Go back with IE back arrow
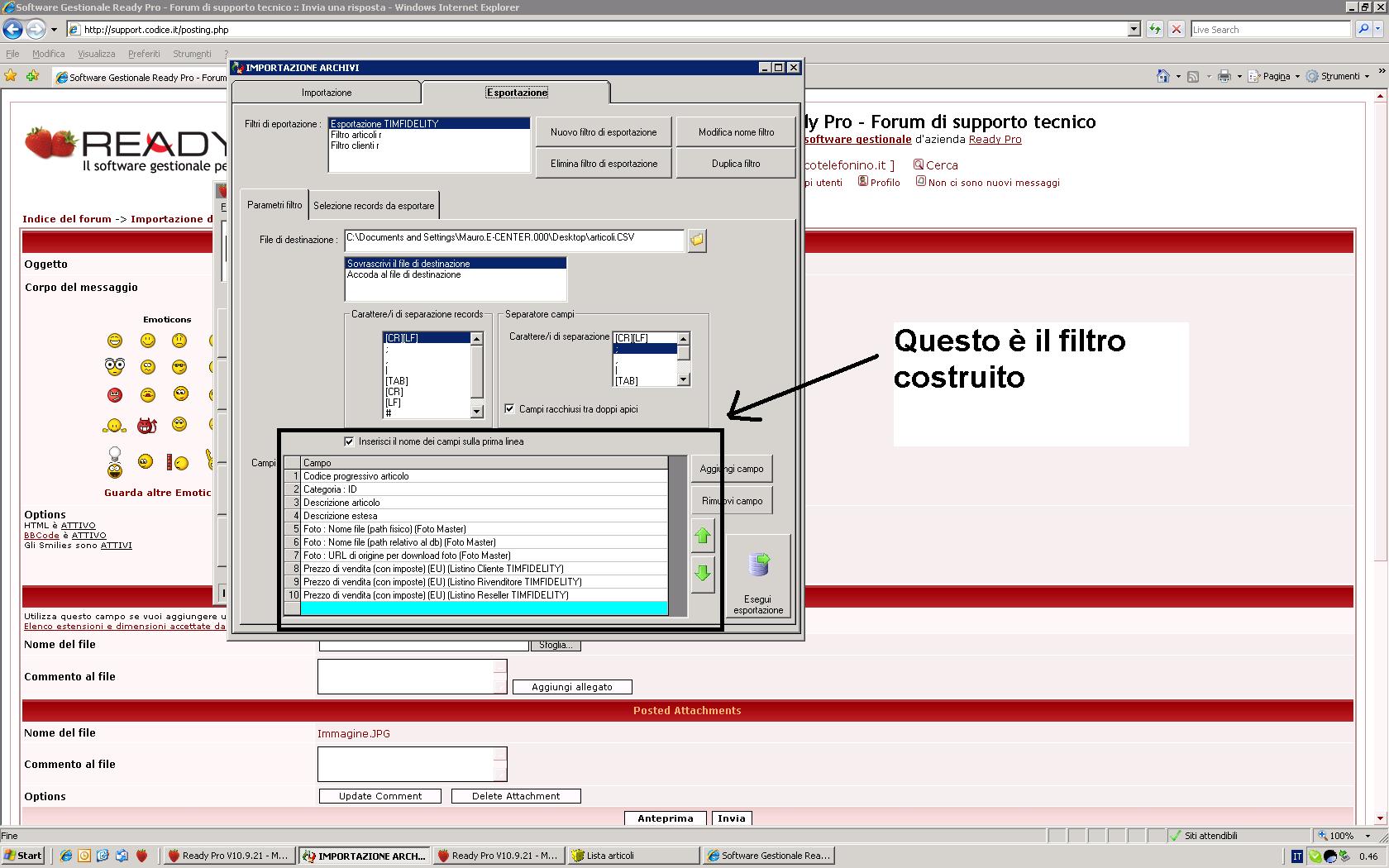 point(12,30)
